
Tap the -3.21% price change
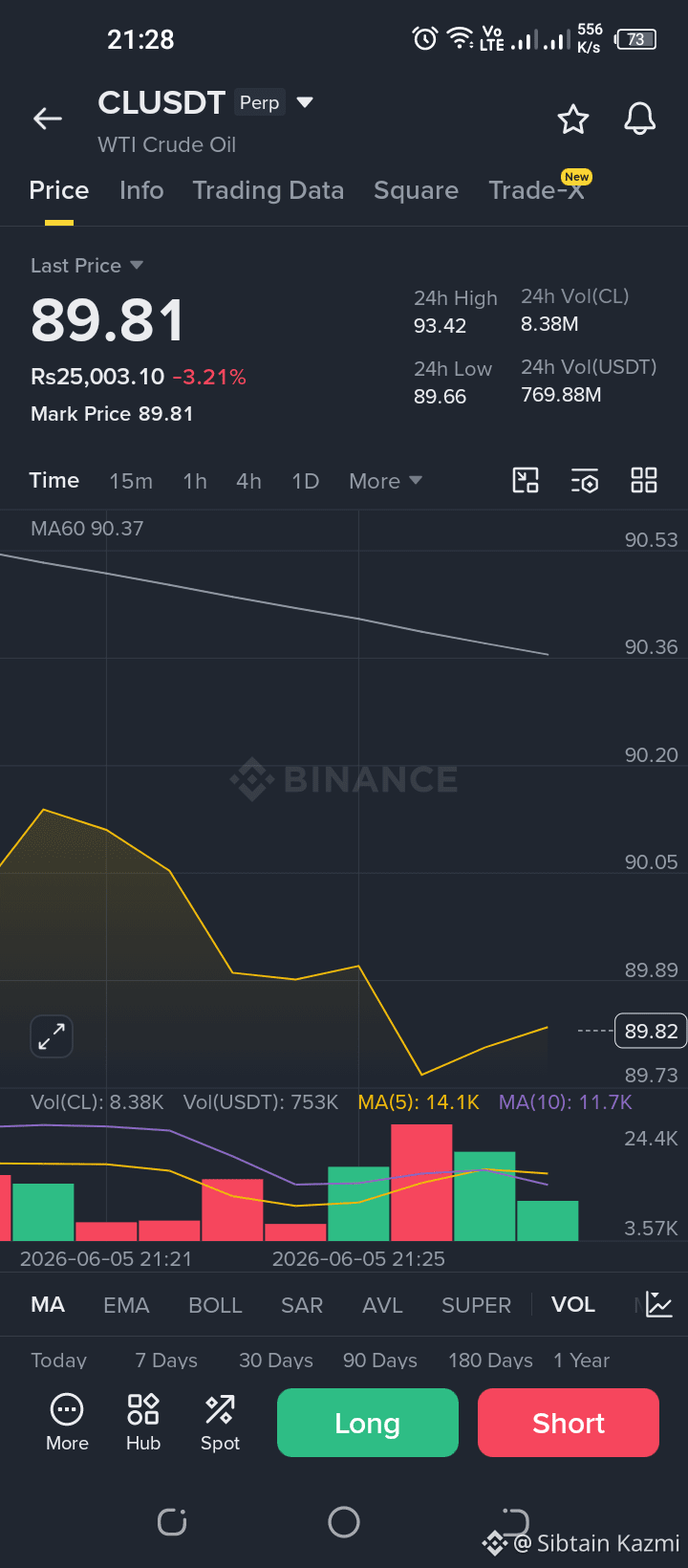point(209,377)
